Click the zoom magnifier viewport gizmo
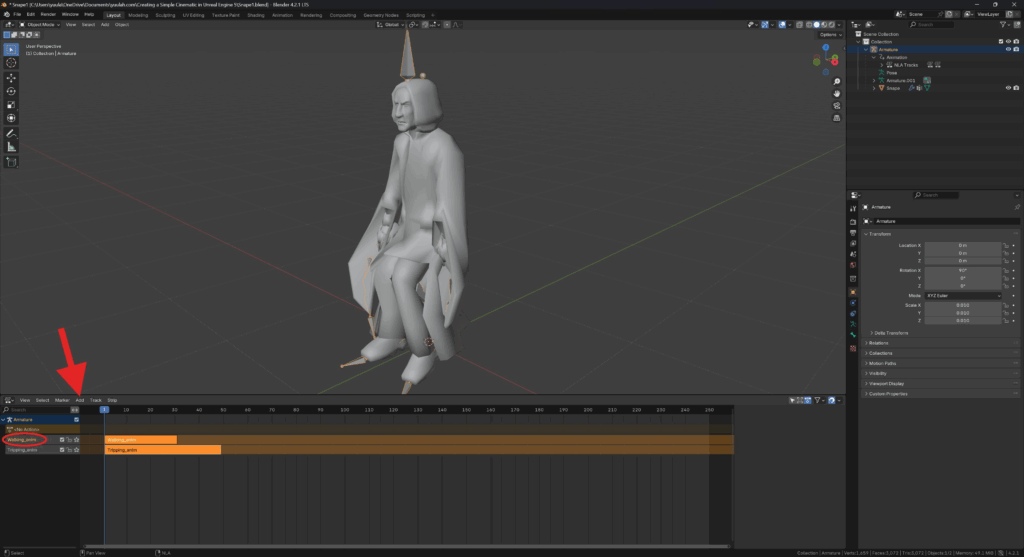This screenshot has width=1024, height=557. tap(836, 81)
